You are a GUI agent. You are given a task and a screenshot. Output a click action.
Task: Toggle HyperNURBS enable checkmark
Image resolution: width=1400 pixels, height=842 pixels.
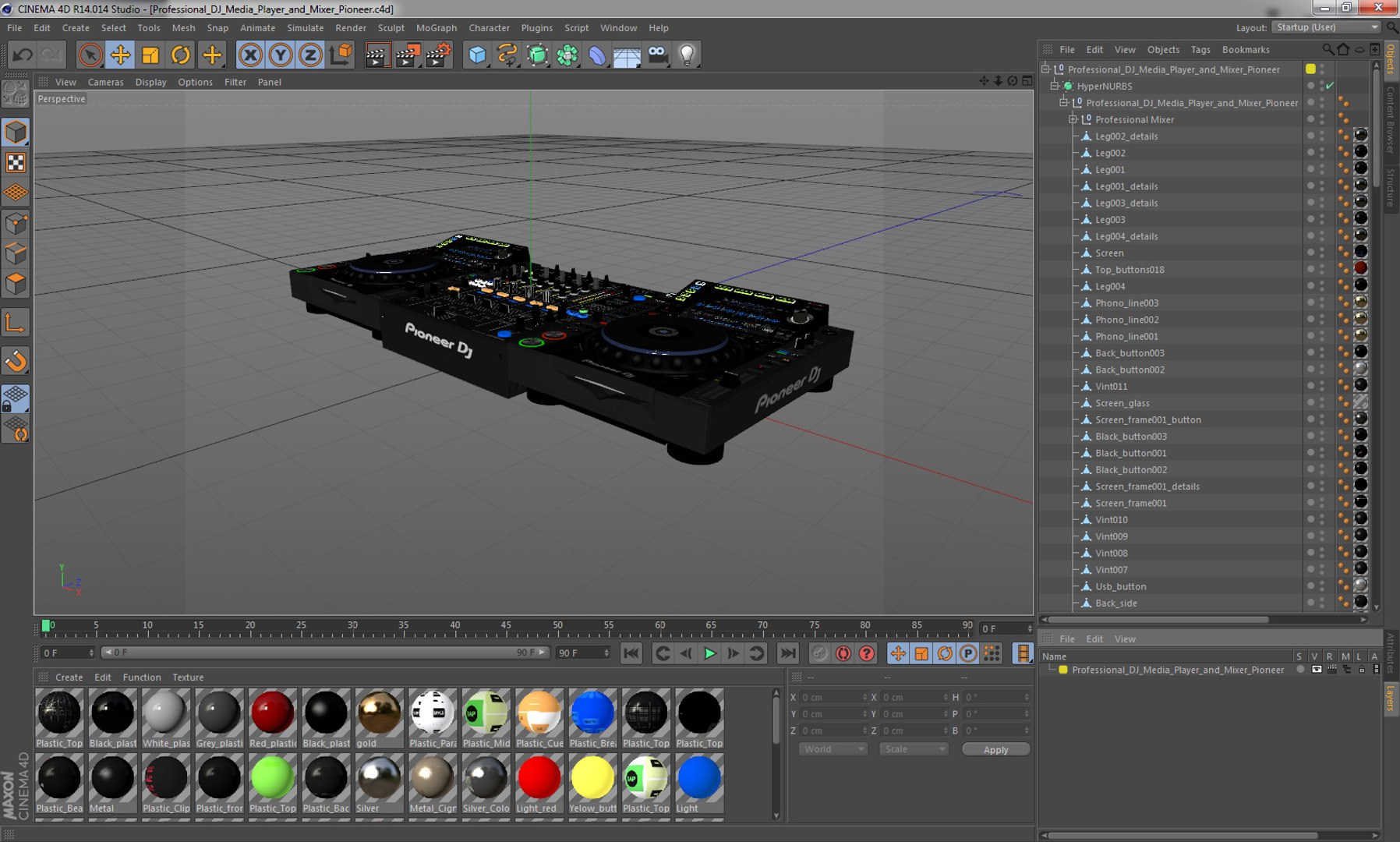tap(1330, 86)
